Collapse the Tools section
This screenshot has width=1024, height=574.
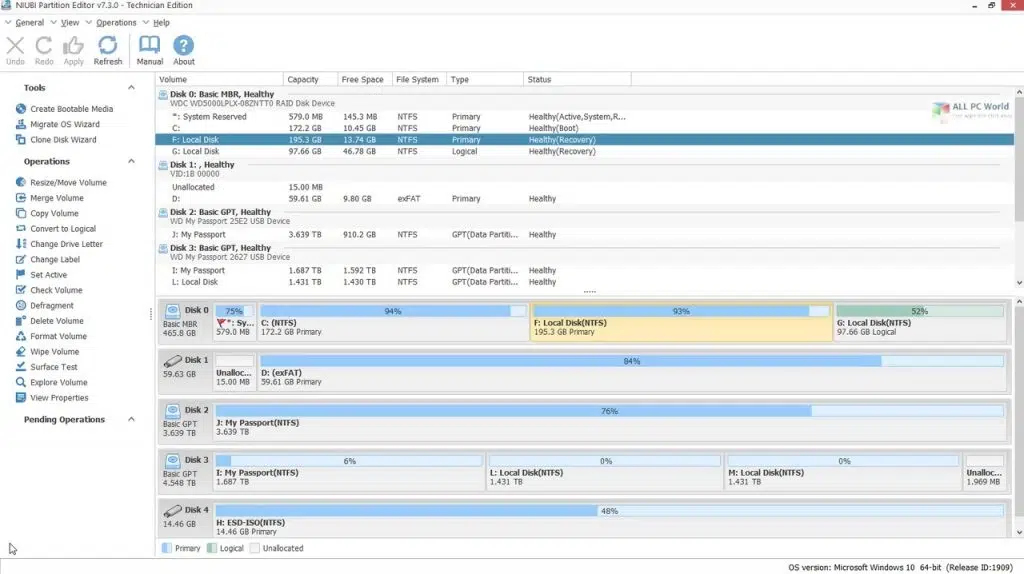click(x=131, y=88)
